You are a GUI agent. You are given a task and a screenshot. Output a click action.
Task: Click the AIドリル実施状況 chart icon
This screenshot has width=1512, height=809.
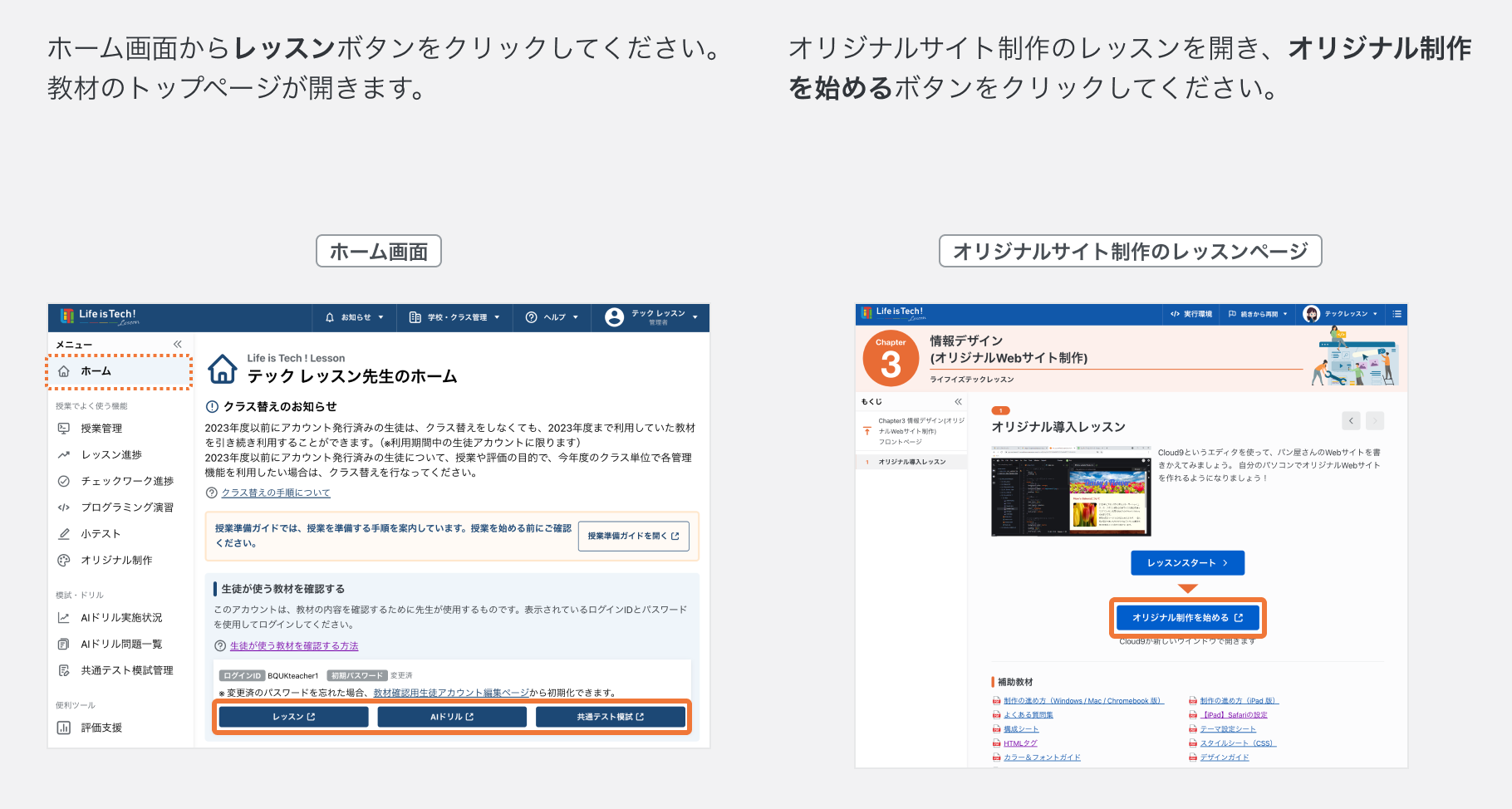point(64,618)
